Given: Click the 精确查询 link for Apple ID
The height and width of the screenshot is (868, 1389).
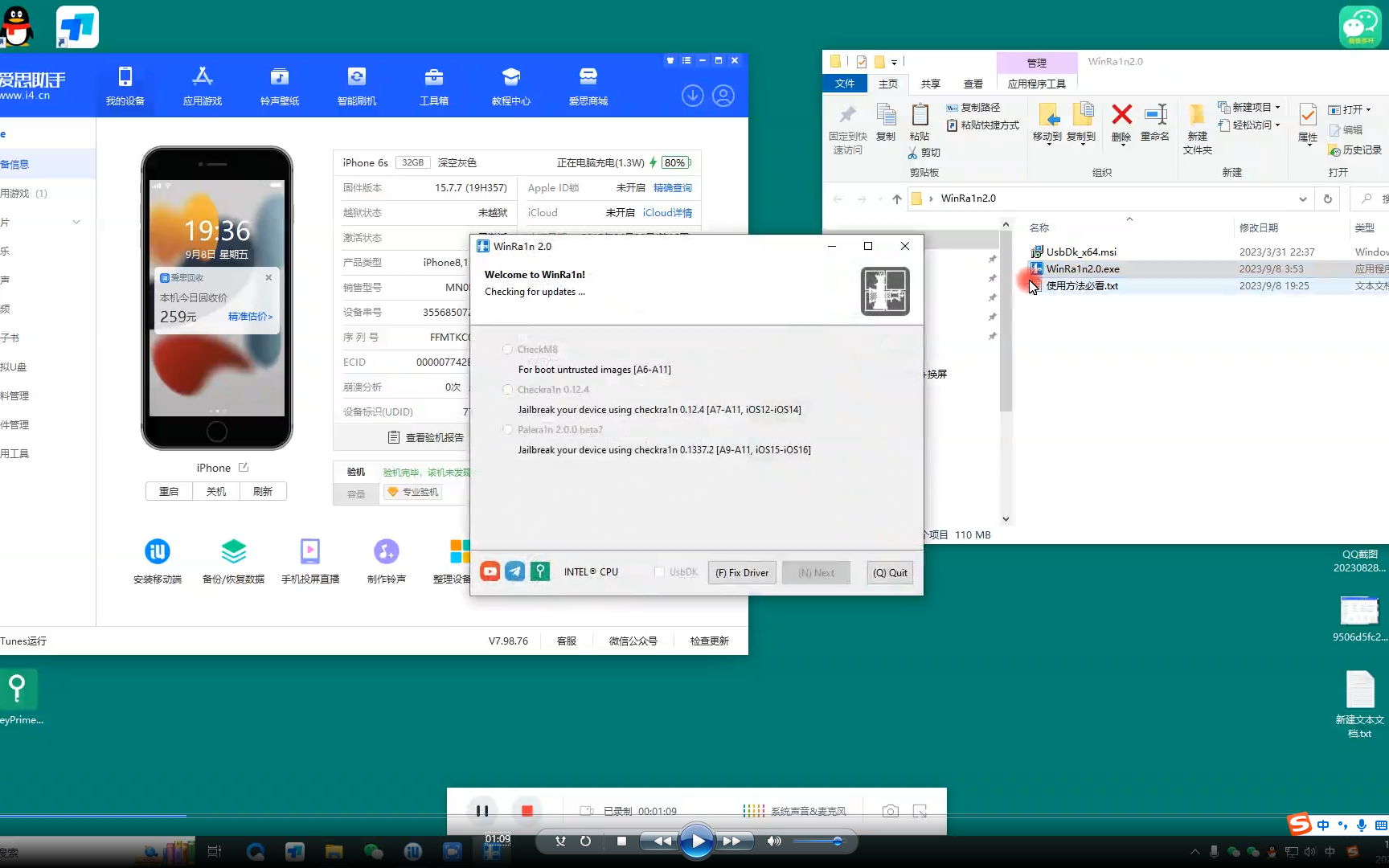Looking at the screenshot, I should (x=672, y=187).
